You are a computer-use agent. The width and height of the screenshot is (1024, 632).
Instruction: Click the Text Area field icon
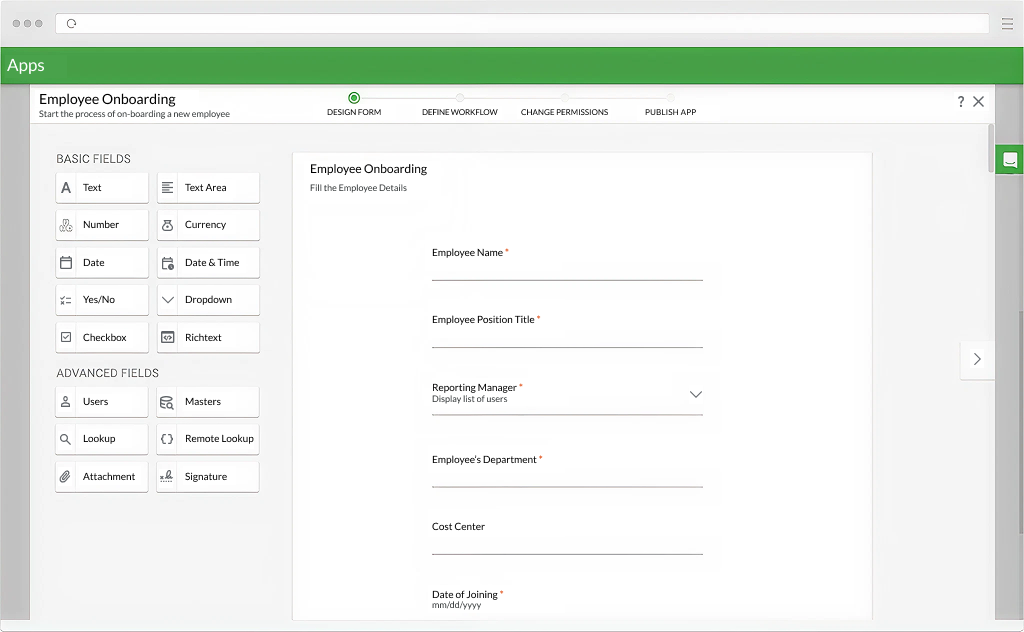167,188
